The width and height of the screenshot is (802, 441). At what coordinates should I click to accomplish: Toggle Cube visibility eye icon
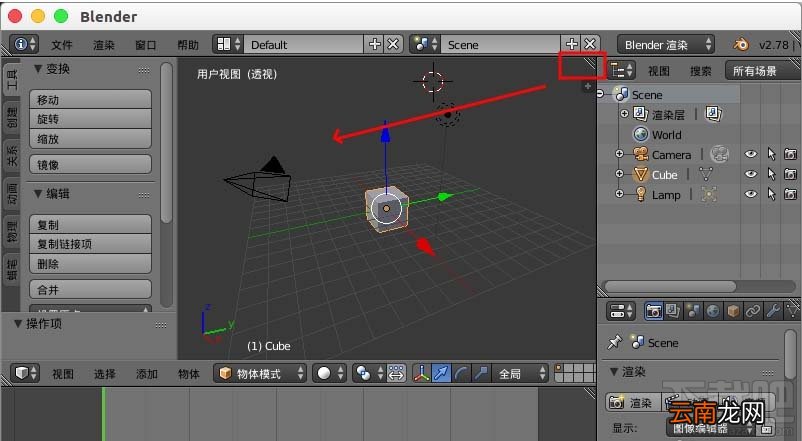tap(750, 174)
